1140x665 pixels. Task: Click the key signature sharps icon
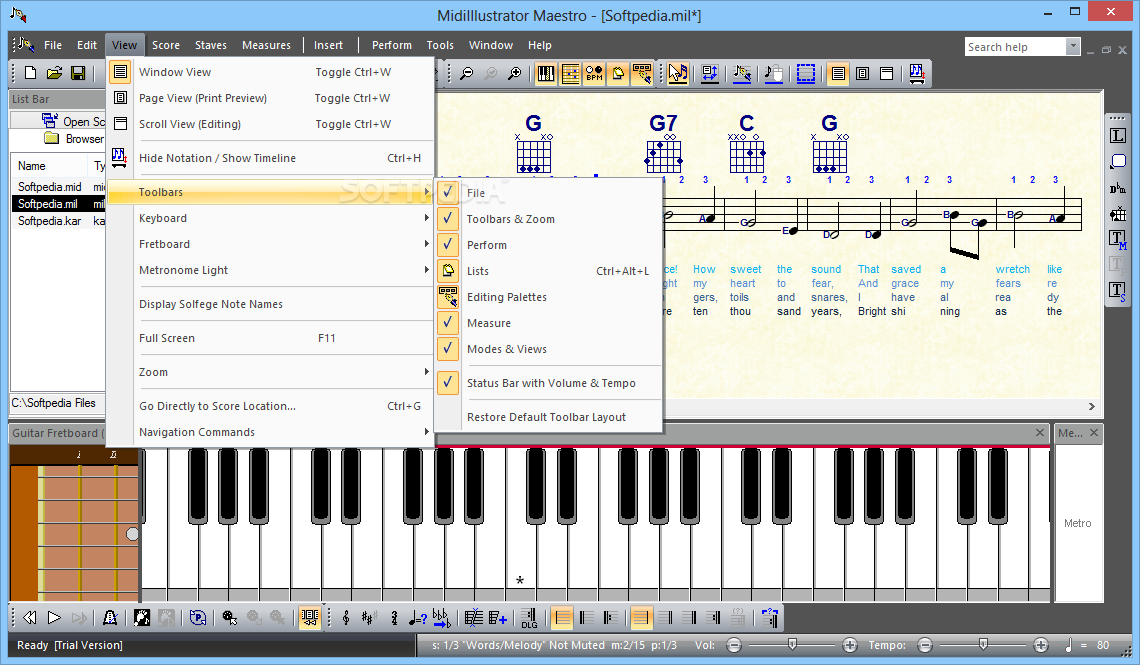pyautogui.click(x=369, y=618)
